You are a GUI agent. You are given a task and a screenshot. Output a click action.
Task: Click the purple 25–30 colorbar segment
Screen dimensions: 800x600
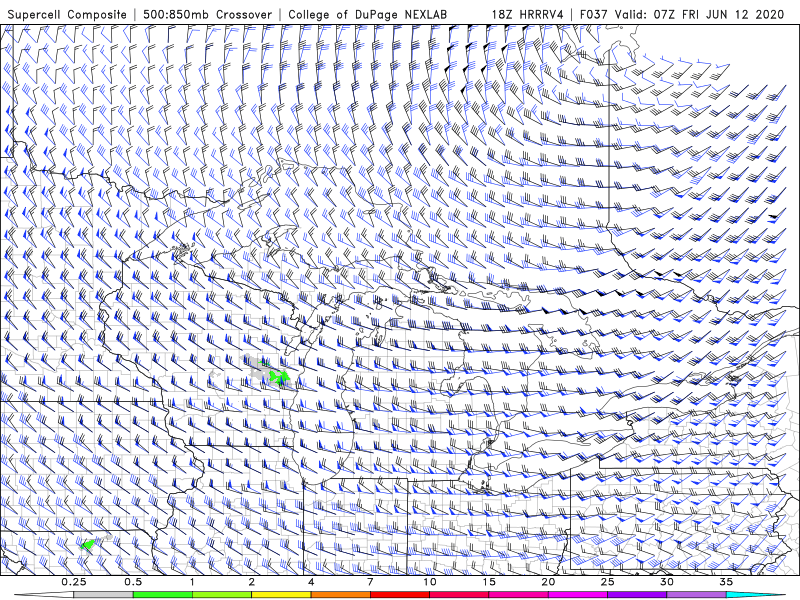point(637,595)
